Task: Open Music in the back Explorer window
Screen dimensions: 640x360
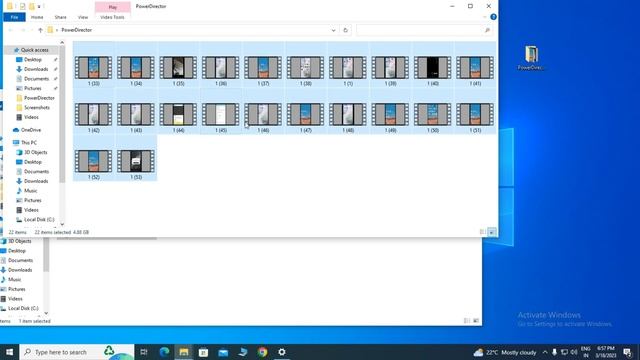Action: point(14,280)
